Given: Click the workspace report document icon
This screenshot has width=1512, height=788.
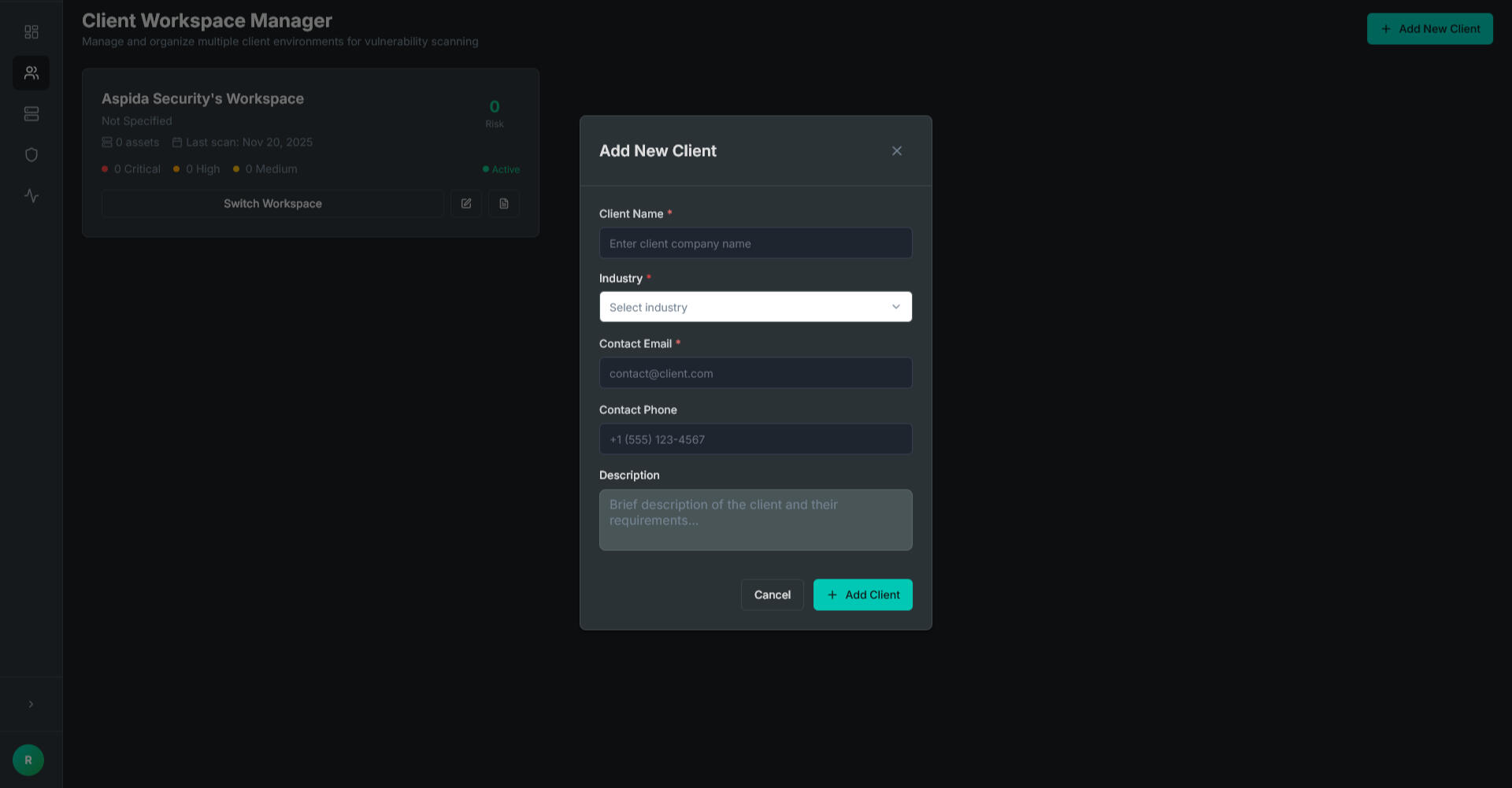Looking at the screenshot, I should pos(504,204).
